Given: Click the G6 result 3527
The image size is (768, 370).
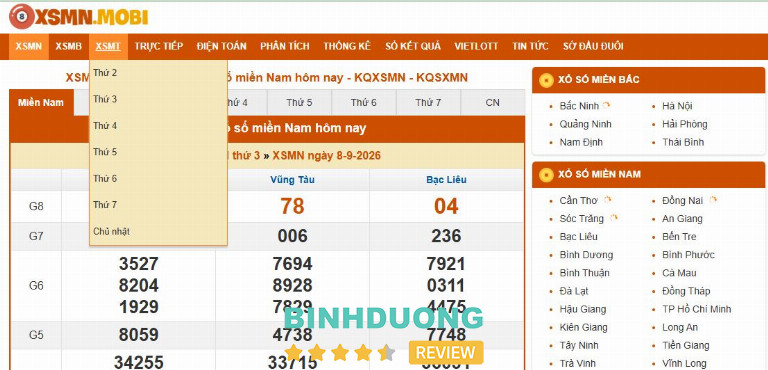Looking at the screenshot, I should [139, 264].
